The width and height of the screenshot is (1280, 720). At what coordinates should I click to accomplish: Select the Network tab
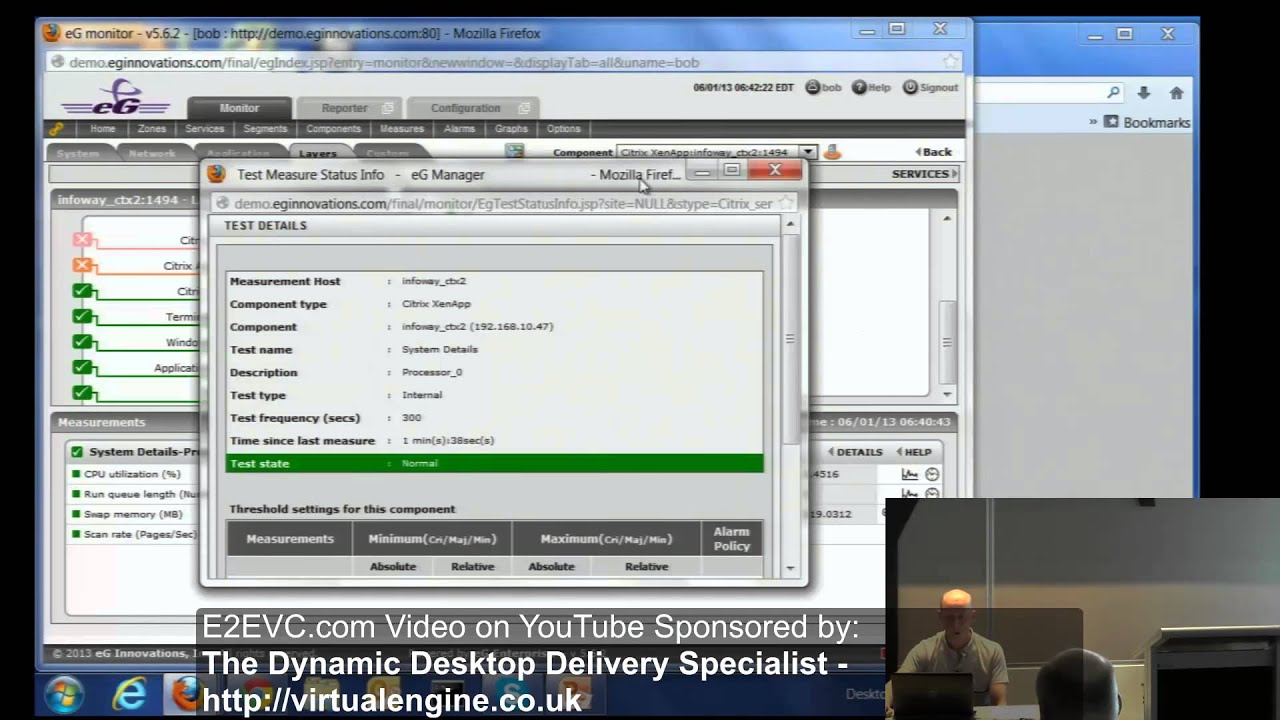pyautogui.click(x=152, y=153)
